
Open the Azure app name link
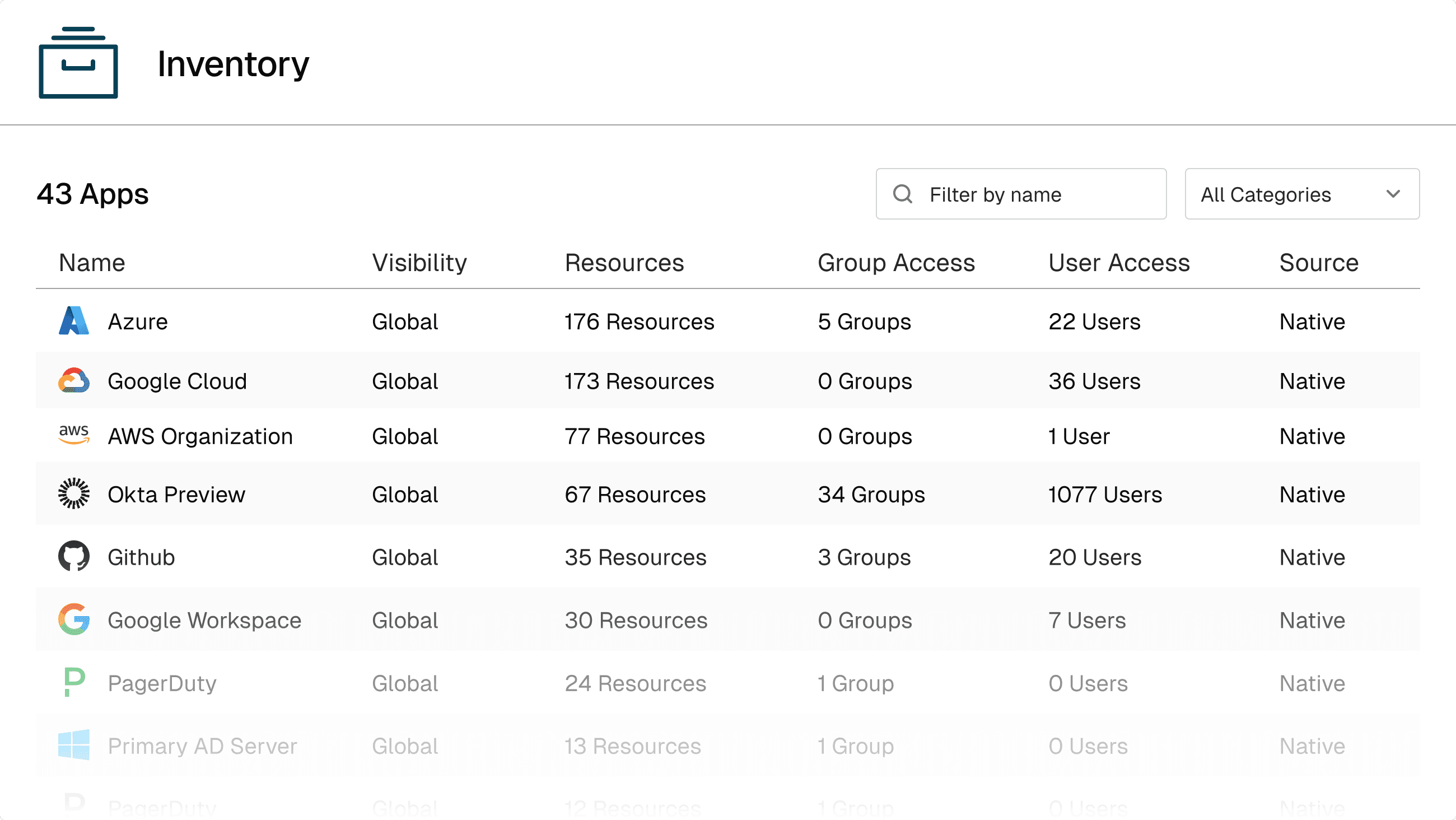point(137,322)
